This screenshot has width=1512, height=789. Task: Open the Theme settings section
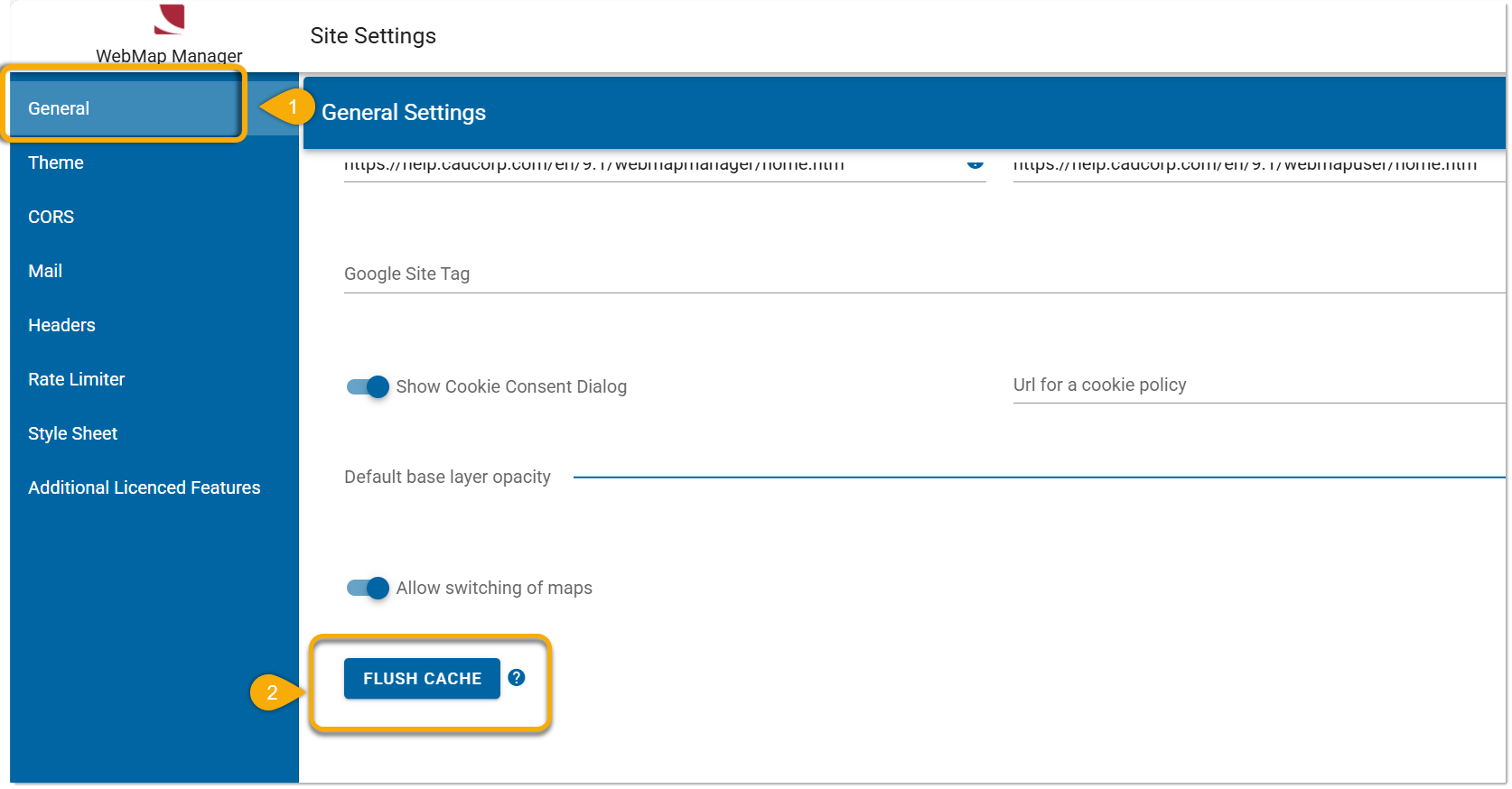pyautogui.click(x=154, y=162)
